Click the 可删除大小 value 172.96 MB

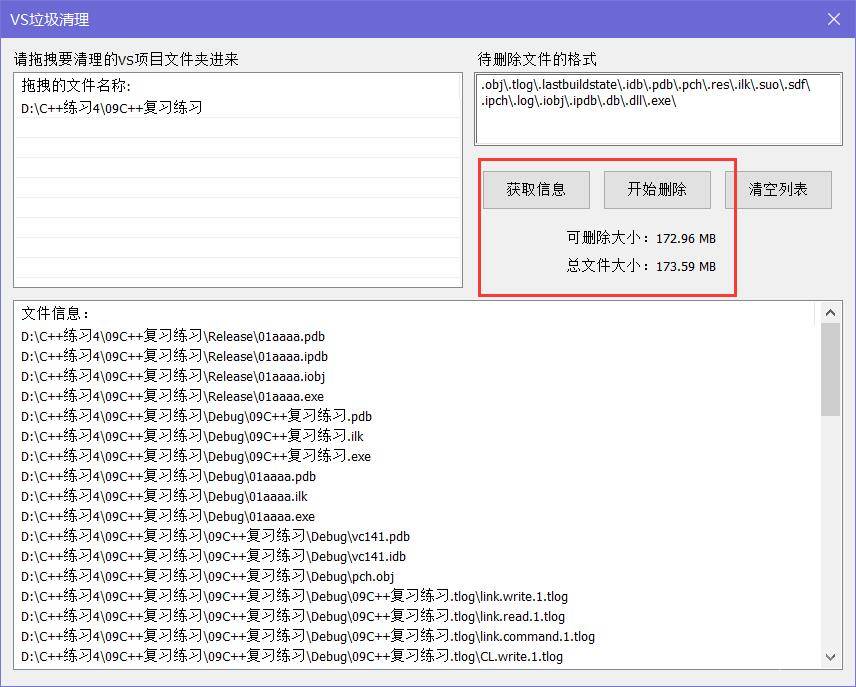coord(686,239)
